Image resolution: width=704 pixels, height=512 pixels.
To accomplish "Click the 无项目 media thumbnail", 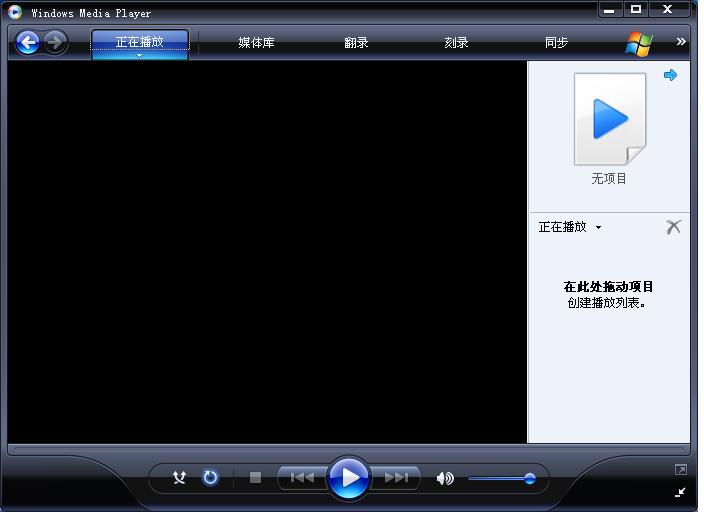I will (610, 119).
